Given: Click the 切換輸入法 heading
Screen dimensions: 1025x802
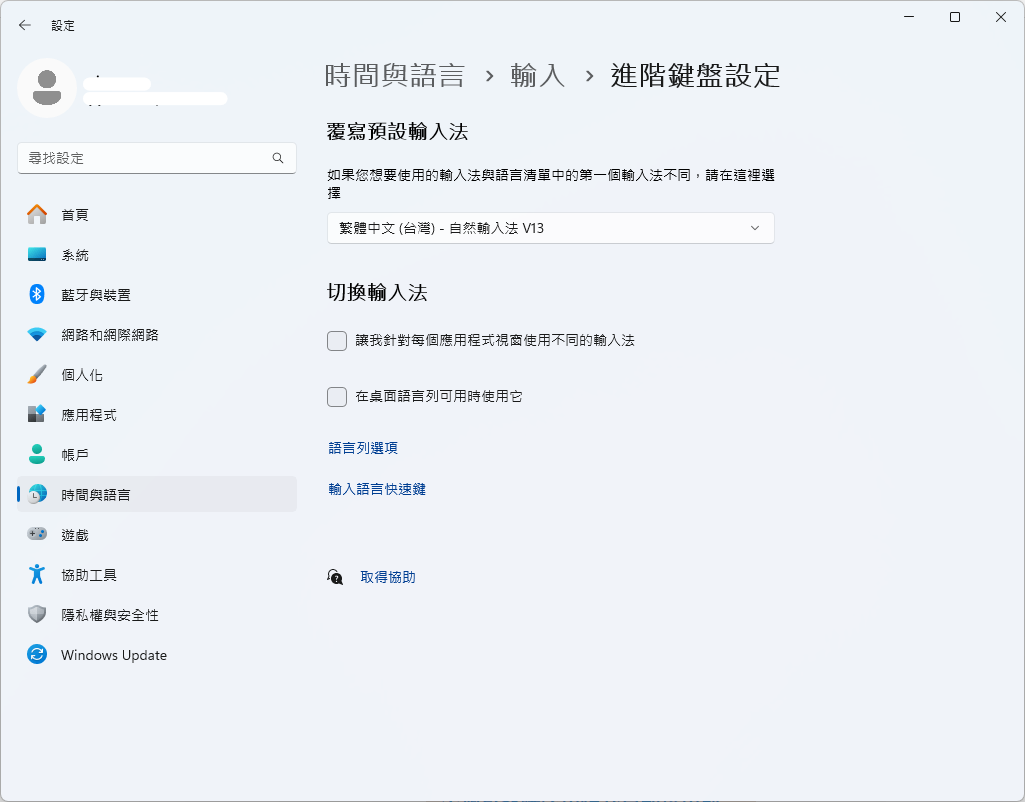Looking at the screenshot, I should [x=377, y=292].
